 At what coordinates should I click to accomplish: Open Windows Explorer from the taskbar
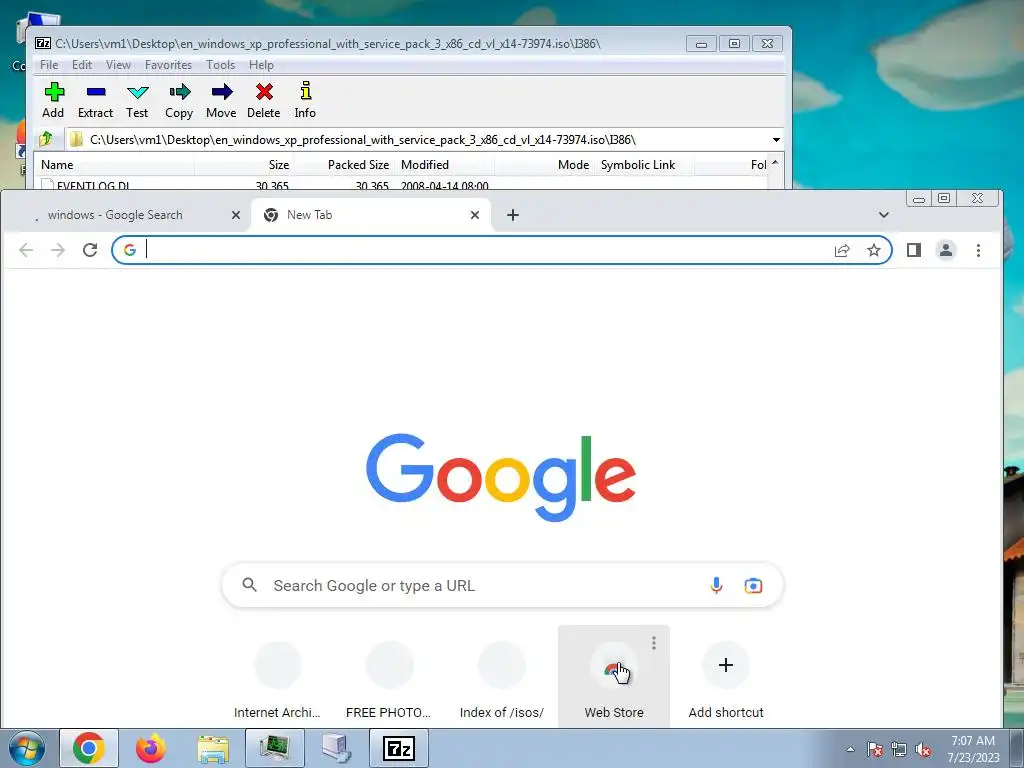[x=213, y=748]
